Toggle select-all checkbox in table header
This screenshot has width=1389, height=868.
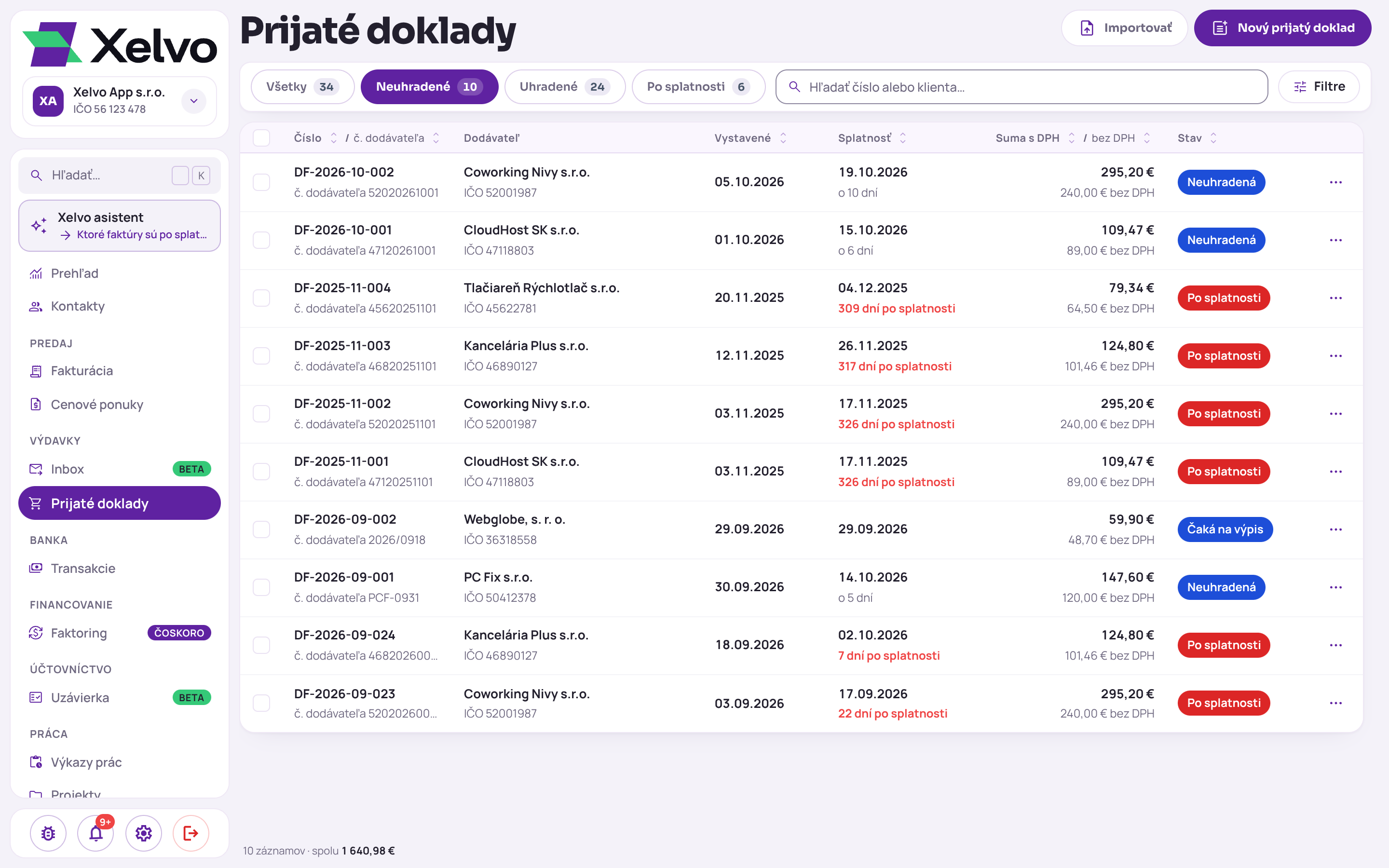coord(261,138)
